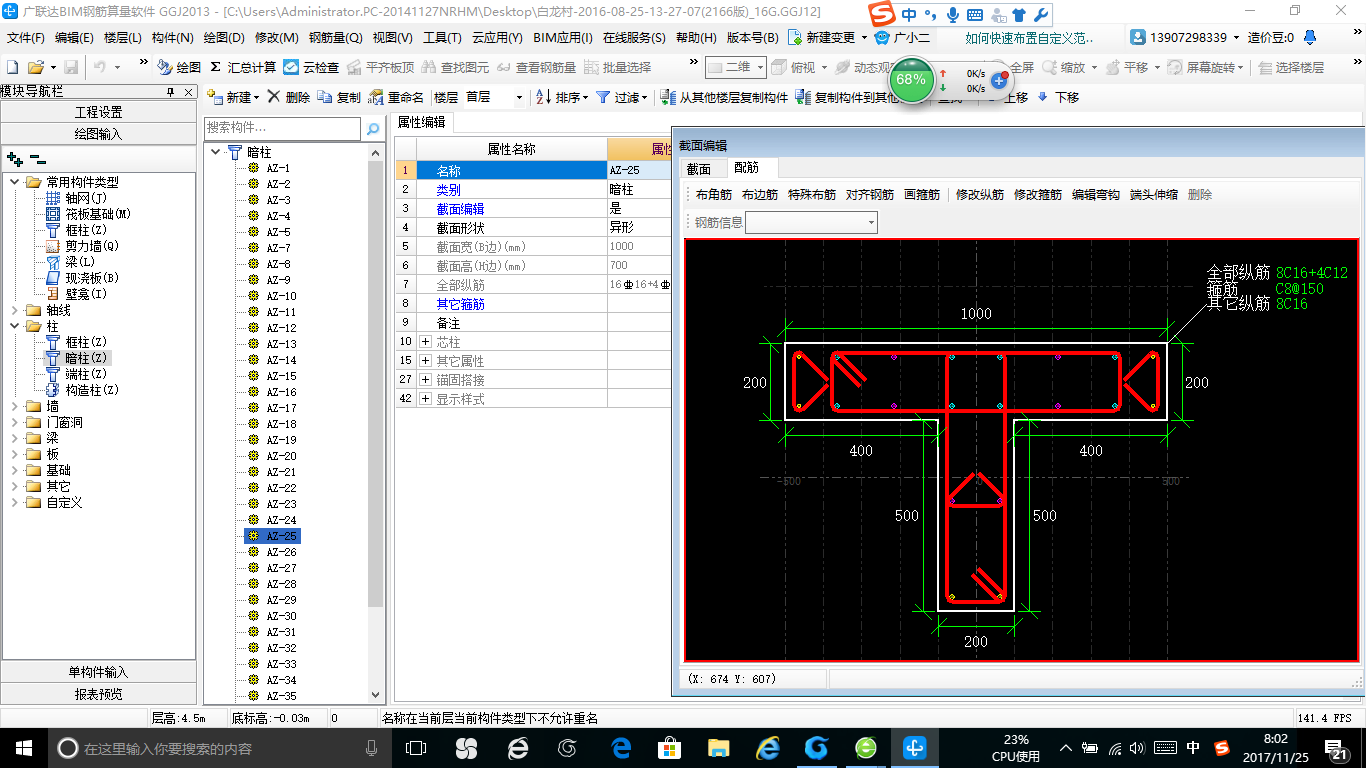Collapse the 柱 tree folder

click(15, 326)
